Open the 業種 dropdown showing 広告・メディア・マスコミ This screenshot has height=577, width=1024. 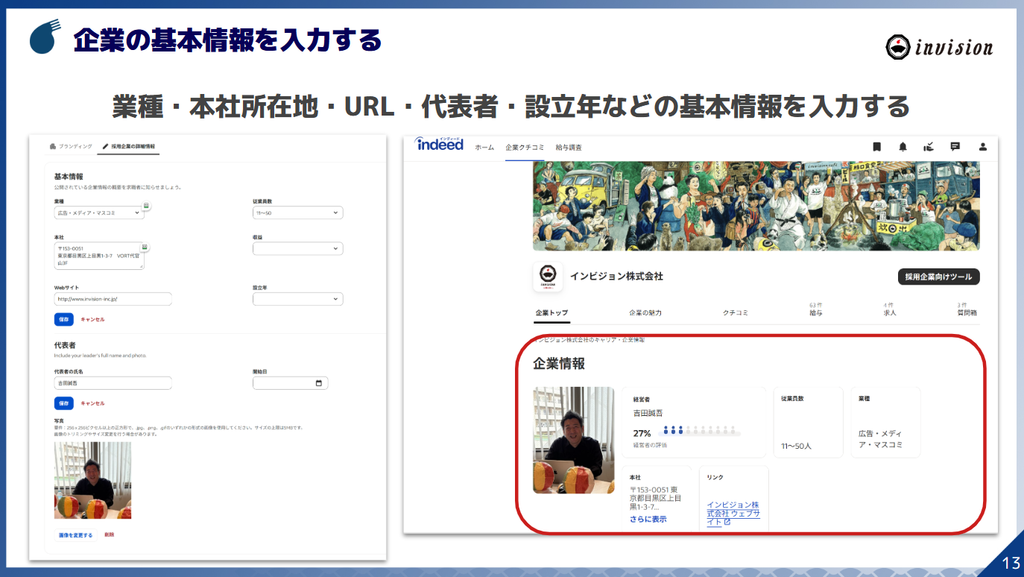click(99, 213)
